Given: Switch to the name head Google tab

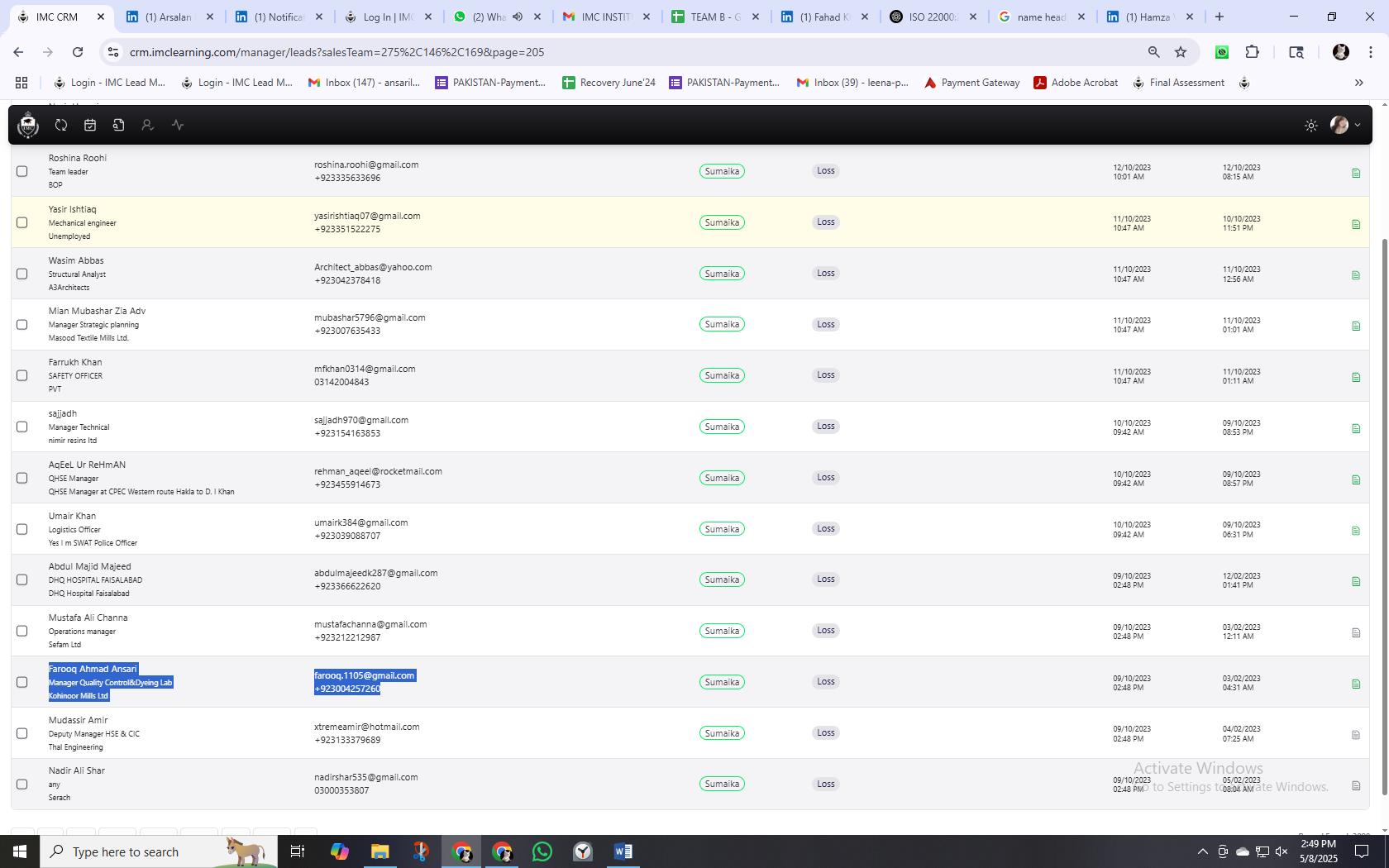Looking at the screenshot, I should pyautogui.click(x=1043, y=17).
